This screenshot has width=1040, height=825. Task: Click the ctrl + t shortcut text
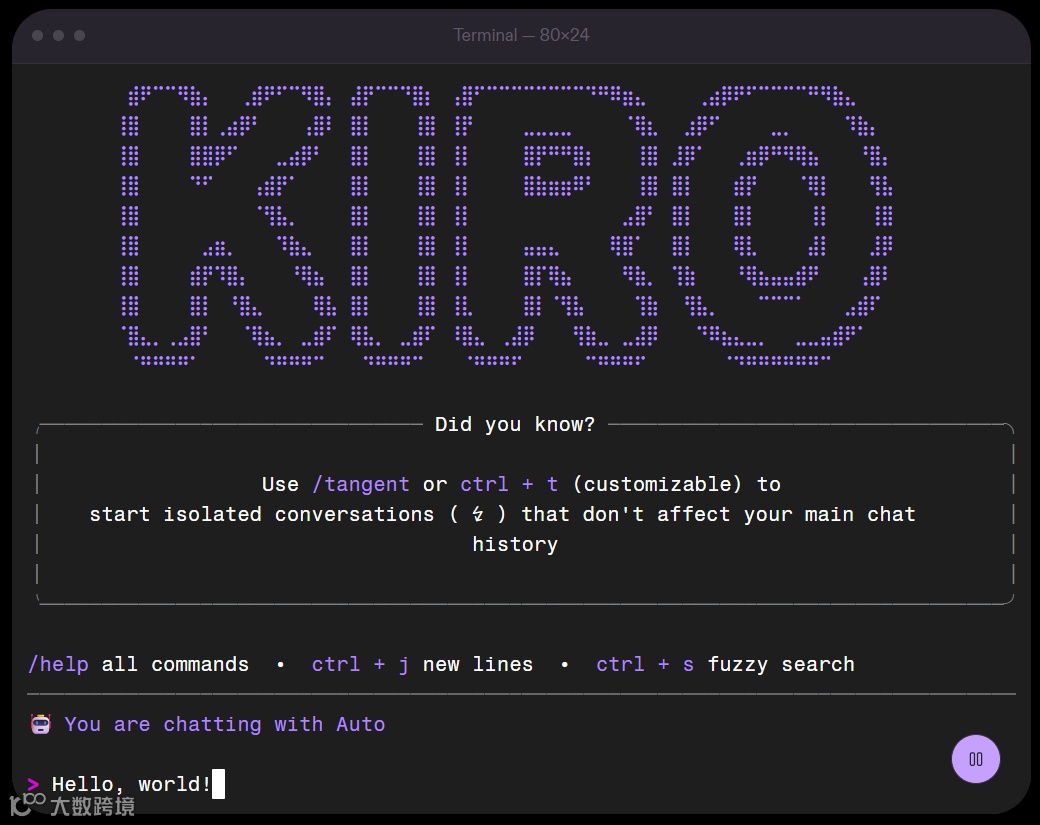click(509, 484)
